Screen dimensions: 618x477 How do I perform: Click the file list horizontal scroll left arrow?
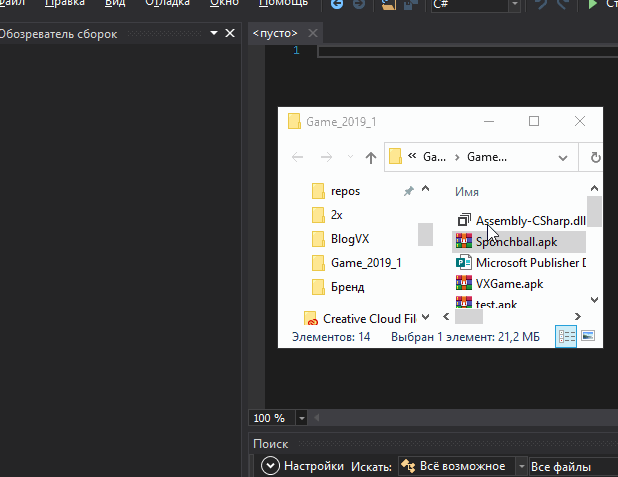pos(446,317)
